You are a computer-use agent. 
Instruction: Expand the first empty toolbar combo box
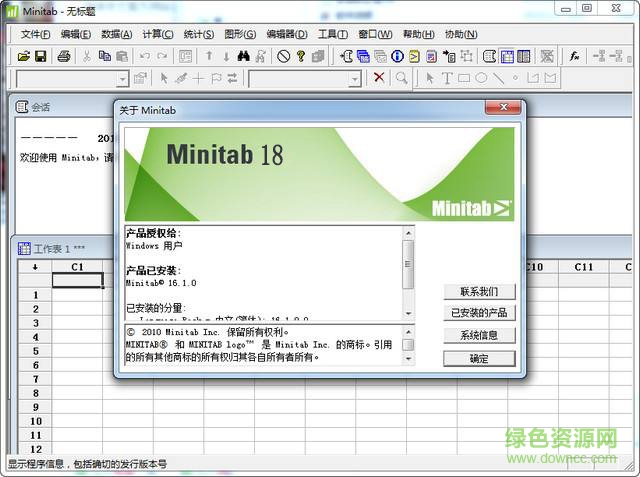click(122, 79)
